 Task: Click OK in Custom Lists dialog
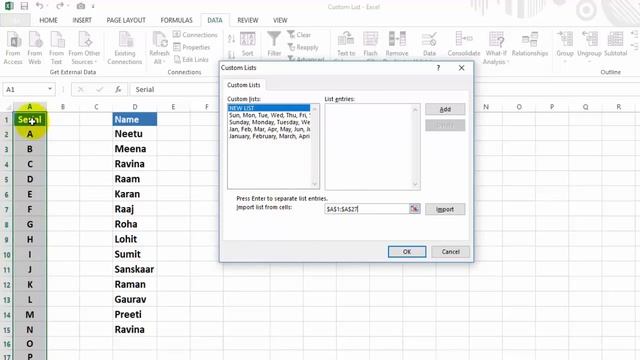point(407,252)
